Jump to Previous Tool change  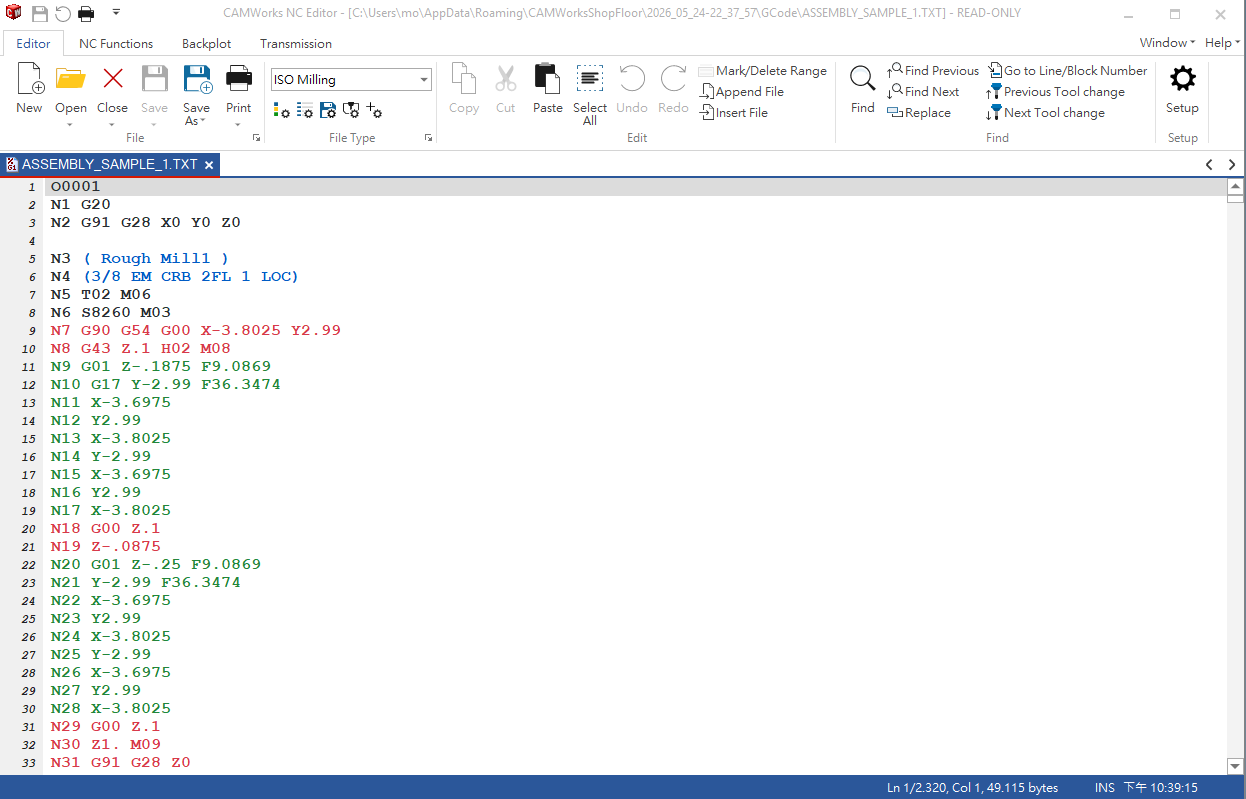tap(1055, 92)
